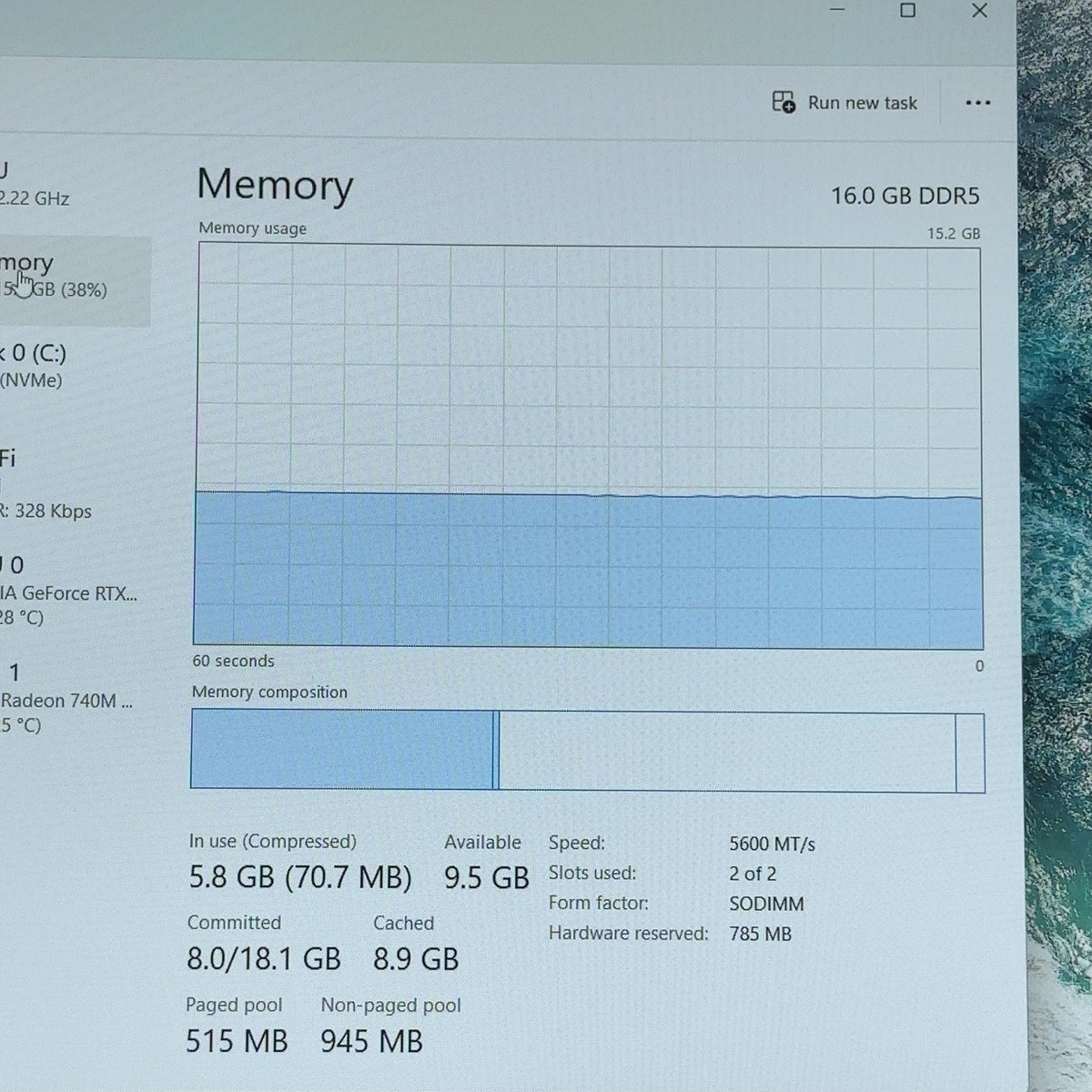1092x1092 pixels.
Task: Select GPU 1 Radeon 740M sidebar item
Action: pyautogui.click(x=73, y=698)
